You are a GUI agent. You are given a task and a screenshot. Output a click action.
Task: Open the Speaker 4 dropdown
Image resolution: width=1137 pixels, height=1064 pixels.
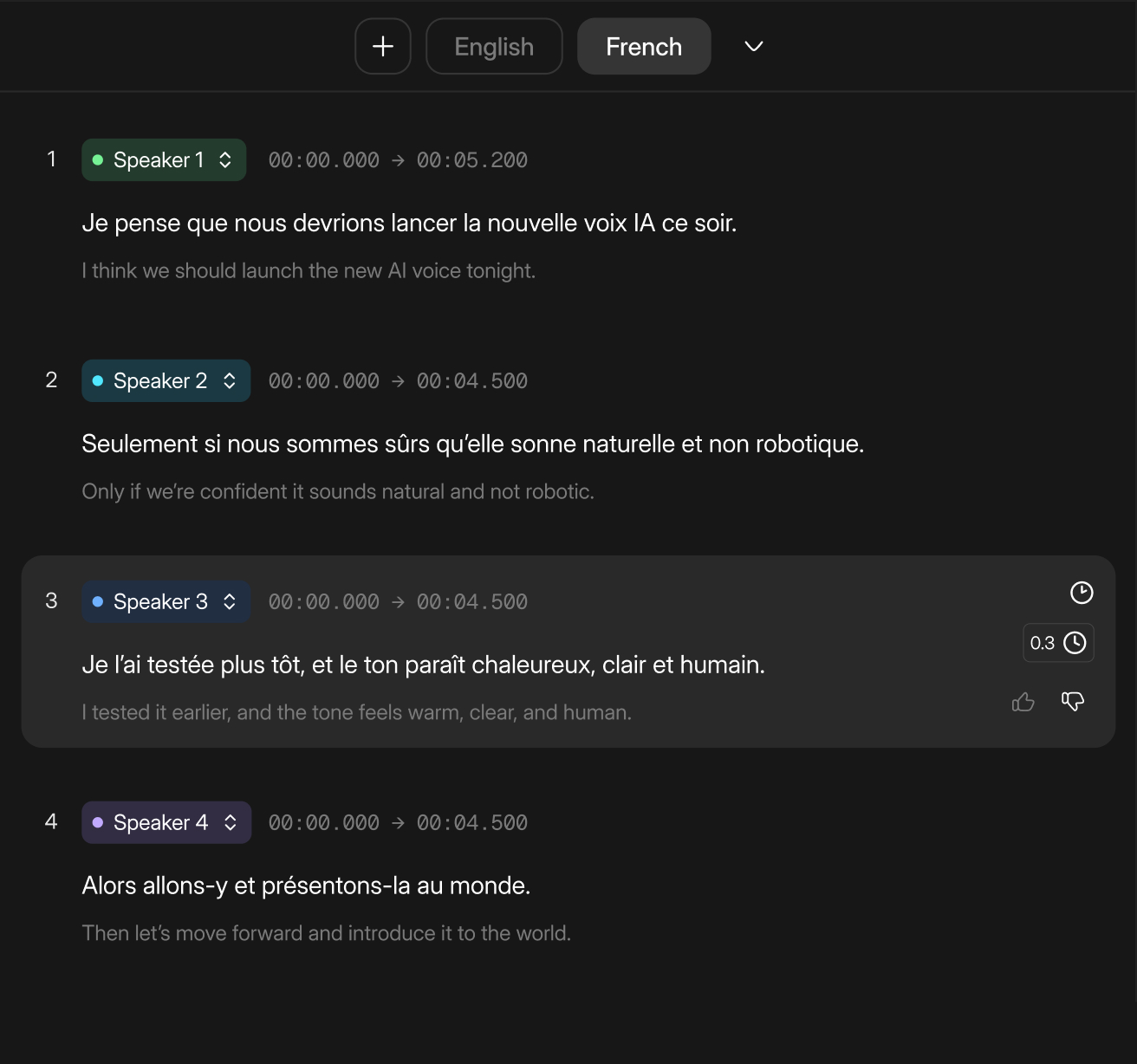(x=166, y=822)
